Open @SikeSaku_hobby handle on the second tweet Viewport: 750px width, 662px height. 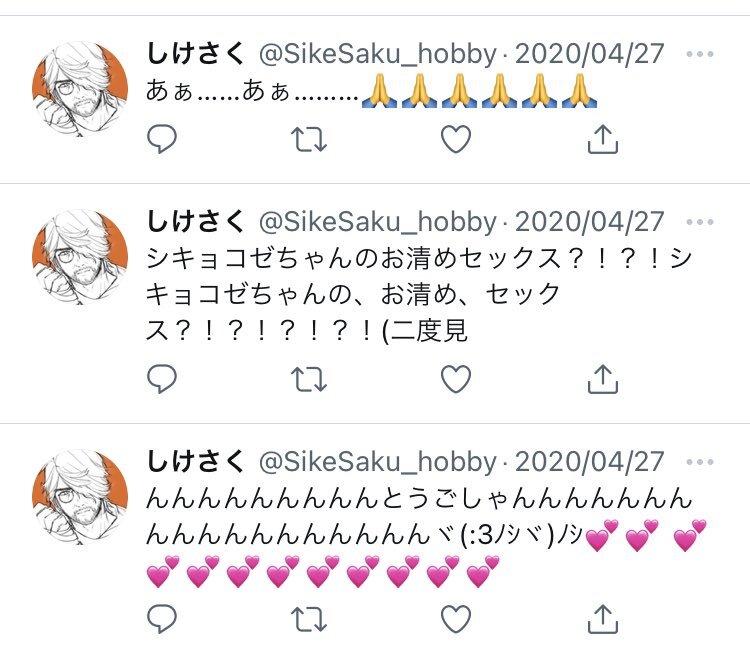coord(378,222)
